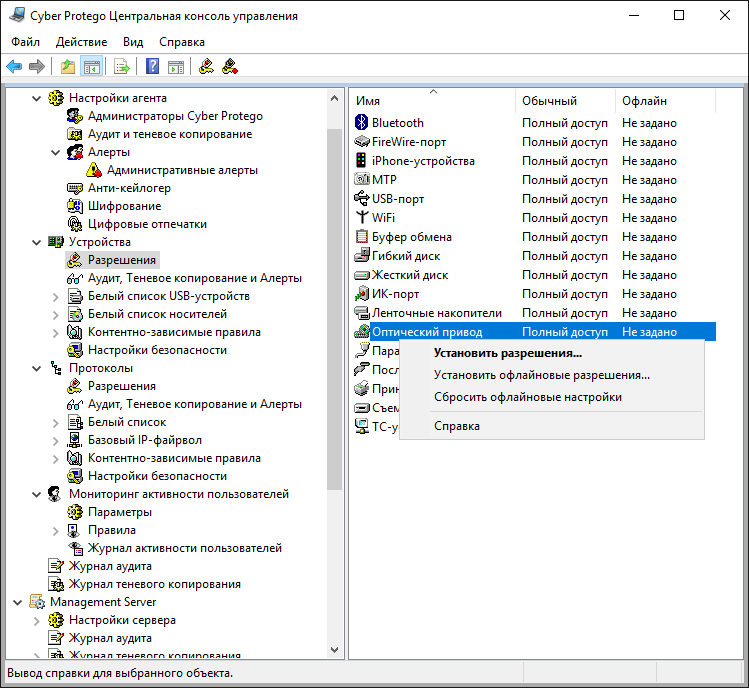Select Разрешения under Протоколы

click(x=122, y=386)
